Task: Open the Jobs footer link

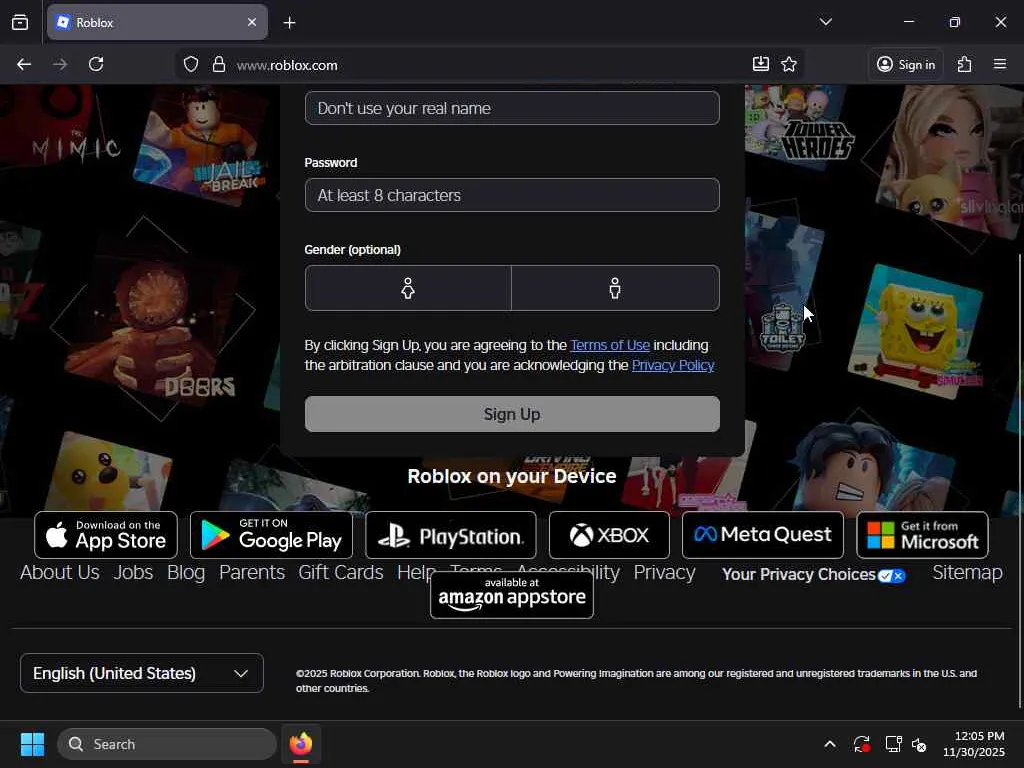Action: tap(133, 573)
